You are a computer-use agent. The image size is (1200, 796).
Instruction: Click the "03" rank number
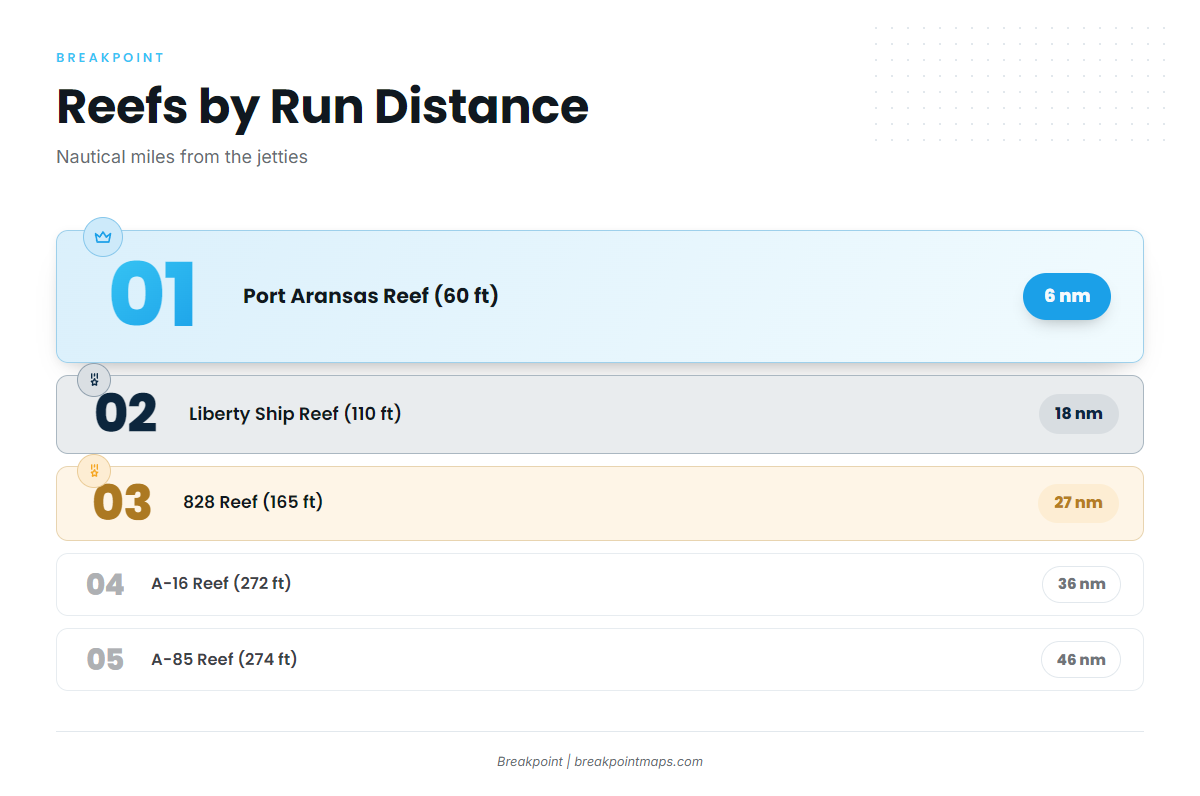122,503
